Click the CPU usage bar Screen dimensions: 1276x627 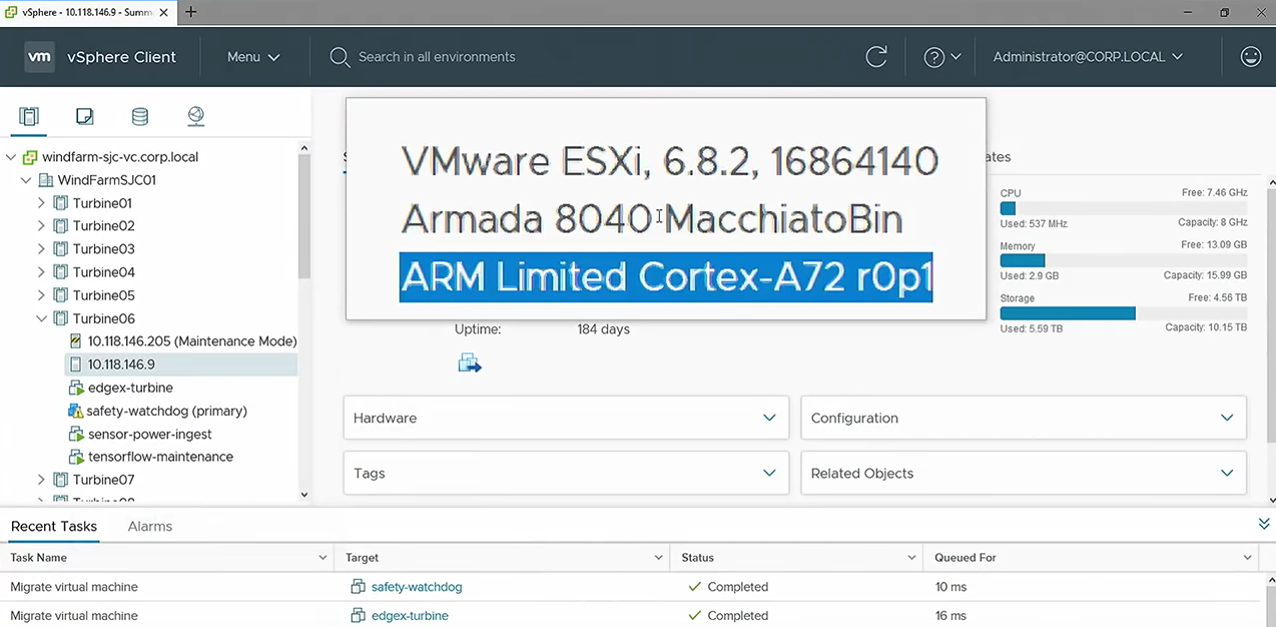pyautogui.click(x=1123, y=208)
